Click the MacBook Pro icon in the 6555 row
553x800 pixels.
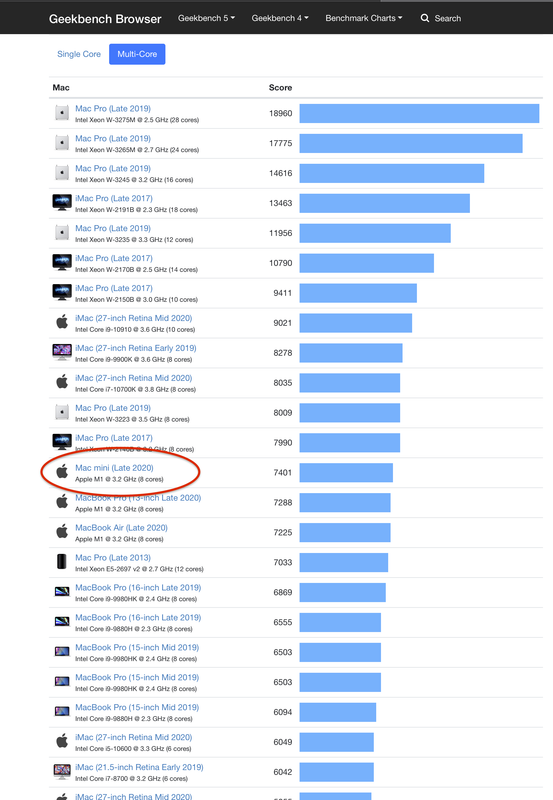(62, 621)
